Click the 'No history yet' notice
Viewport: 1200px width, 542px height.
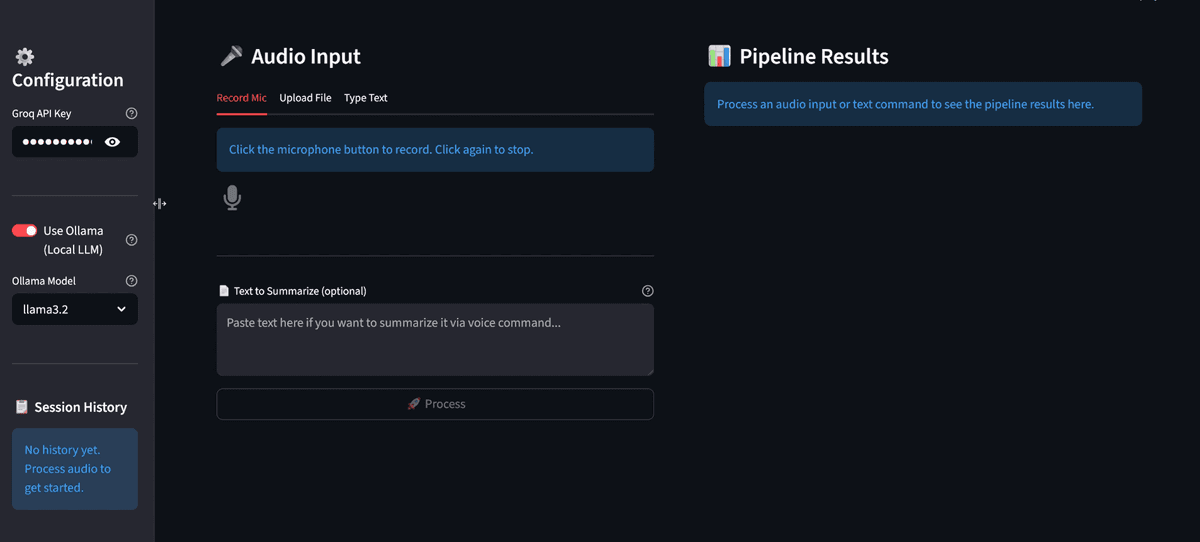pos(75,469)
